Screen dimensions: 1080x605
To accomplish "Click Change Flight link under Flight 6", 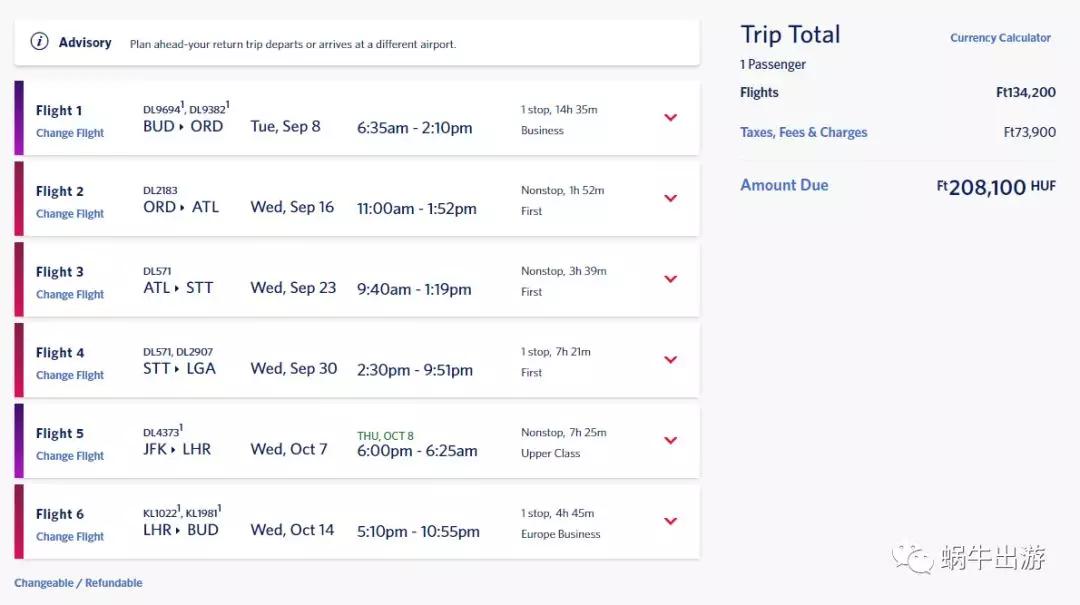I will 70,537.
